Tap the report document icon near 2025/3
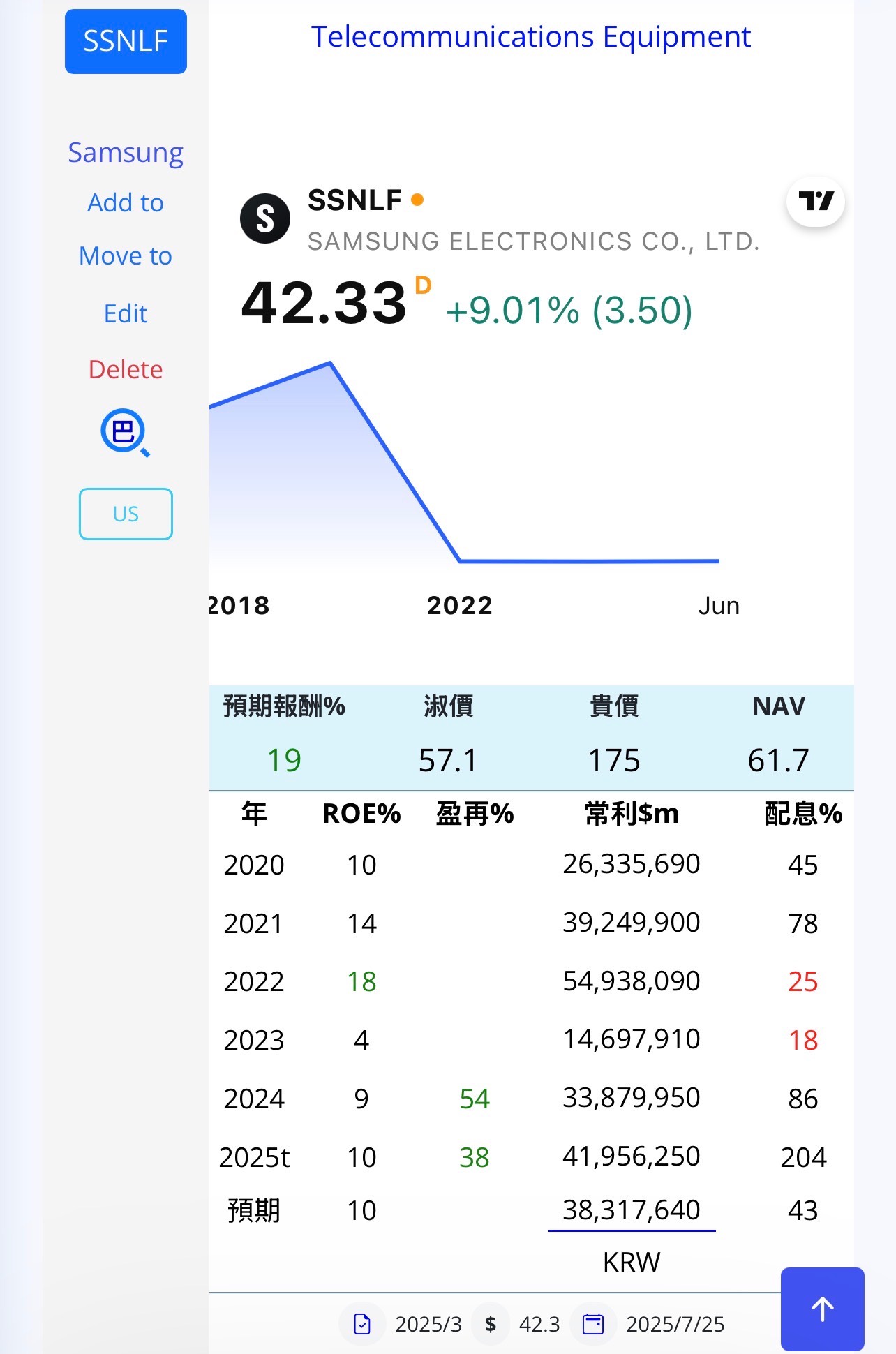Viewport: 896px width, 1354px height. click(362, 1324)
